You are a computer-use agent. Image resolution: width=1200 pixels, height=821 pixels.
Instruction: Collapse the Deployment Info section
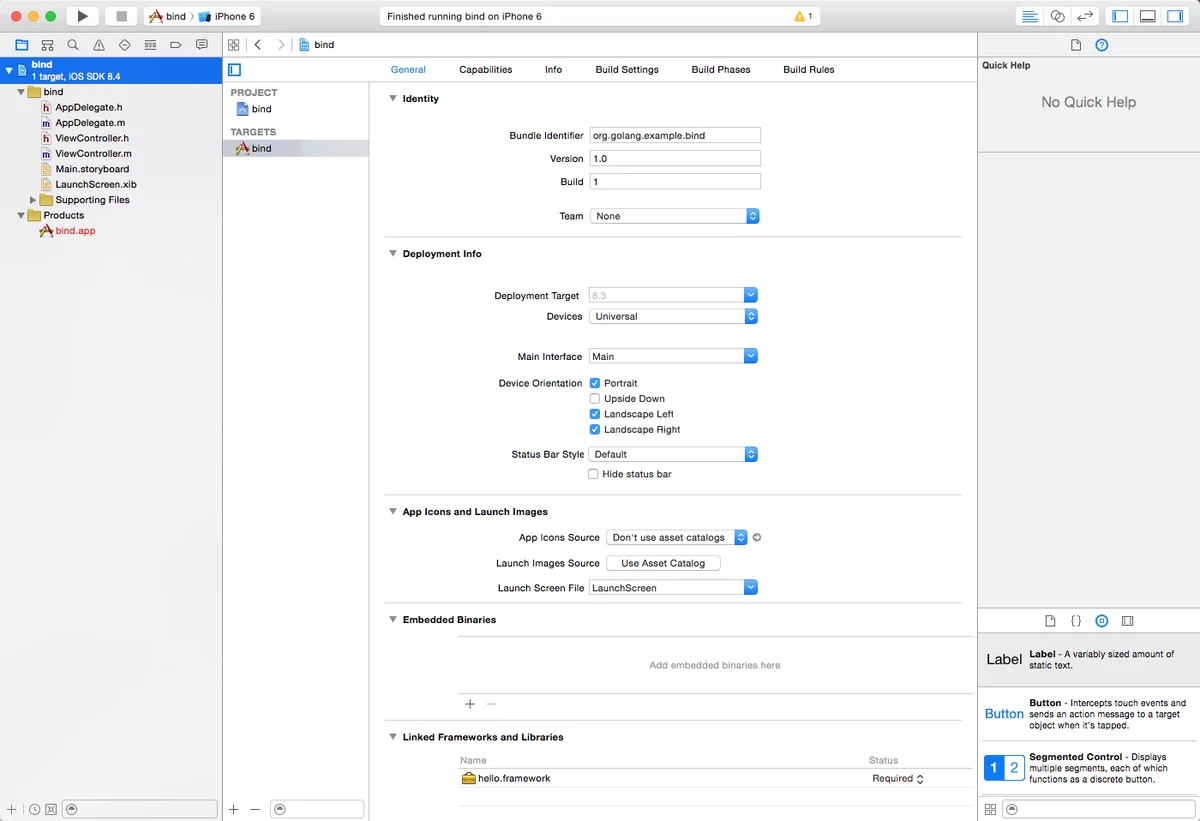point(393,254)
